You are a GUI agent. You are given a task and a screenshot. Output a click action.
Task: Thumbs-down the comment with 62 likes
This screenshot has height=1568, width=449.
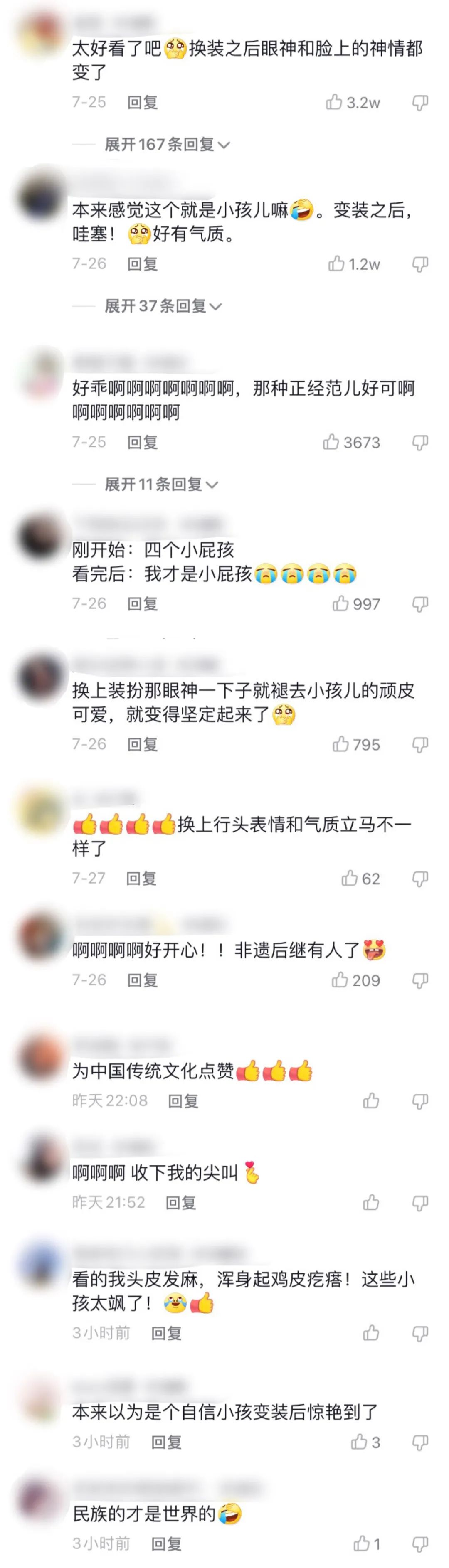click(420, 878)
